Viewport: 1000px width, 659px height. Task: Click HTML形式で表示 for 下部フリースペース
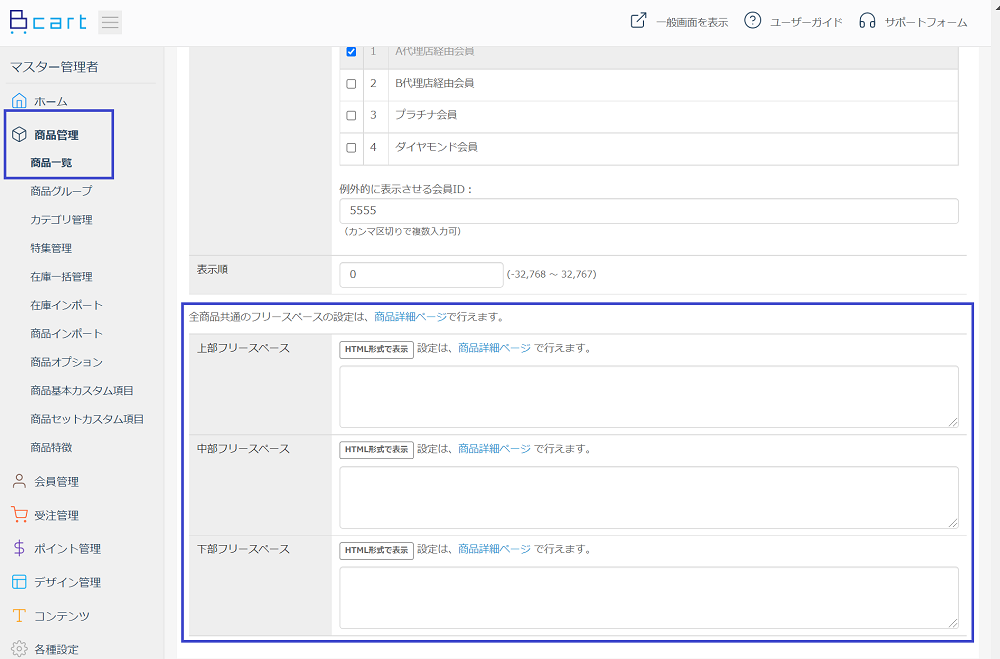tap(376, 551)
